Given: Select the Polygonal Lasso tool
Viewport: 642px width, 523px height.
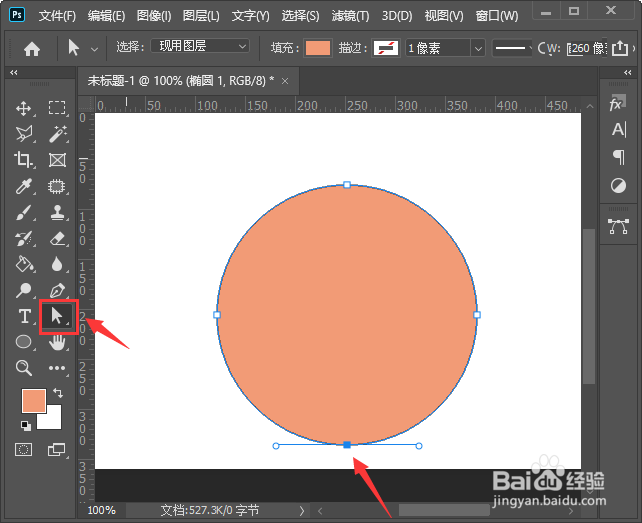Looking at the screenshot, I should pyautogui.click(x=23, y=134).
